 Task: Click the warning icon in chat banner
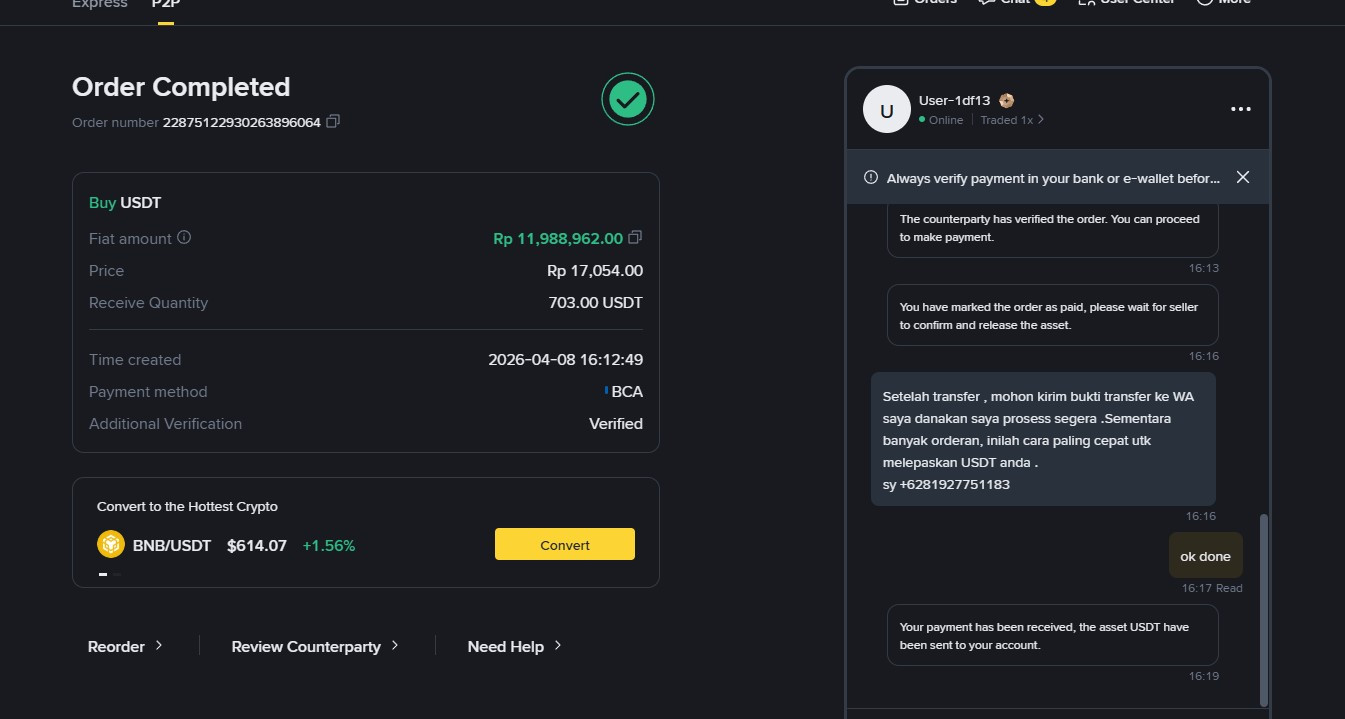coord(871,178)
